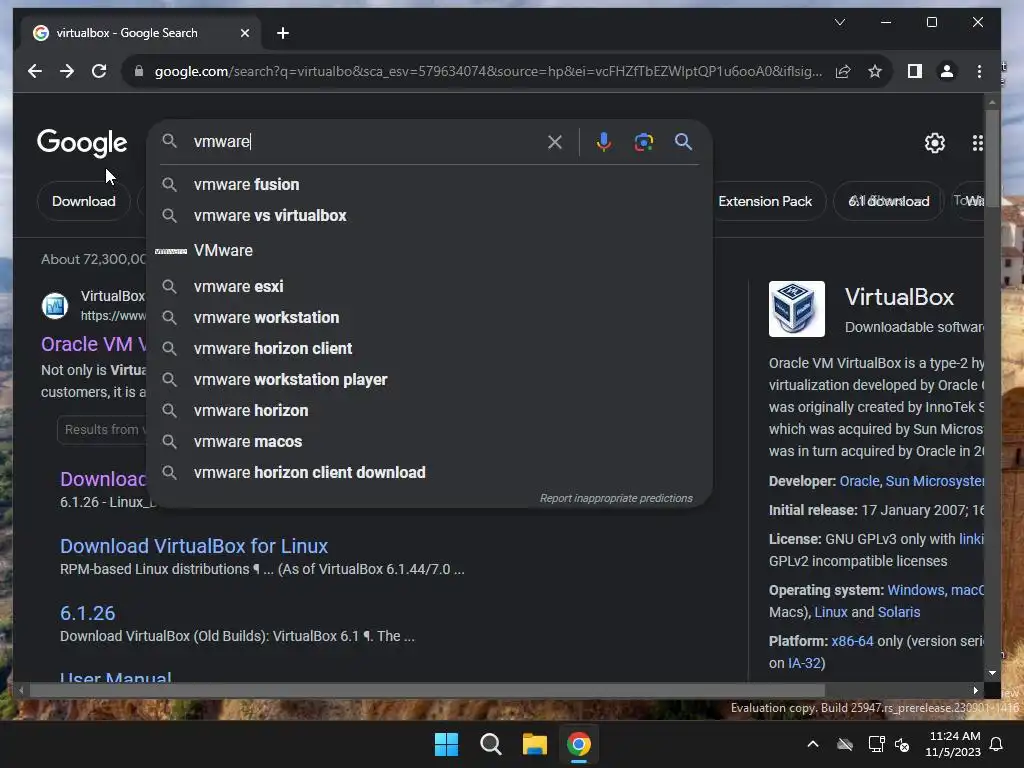Click the vertical page scrollbar
Screen dimensions: 1024x768
[x=992, y=157]
